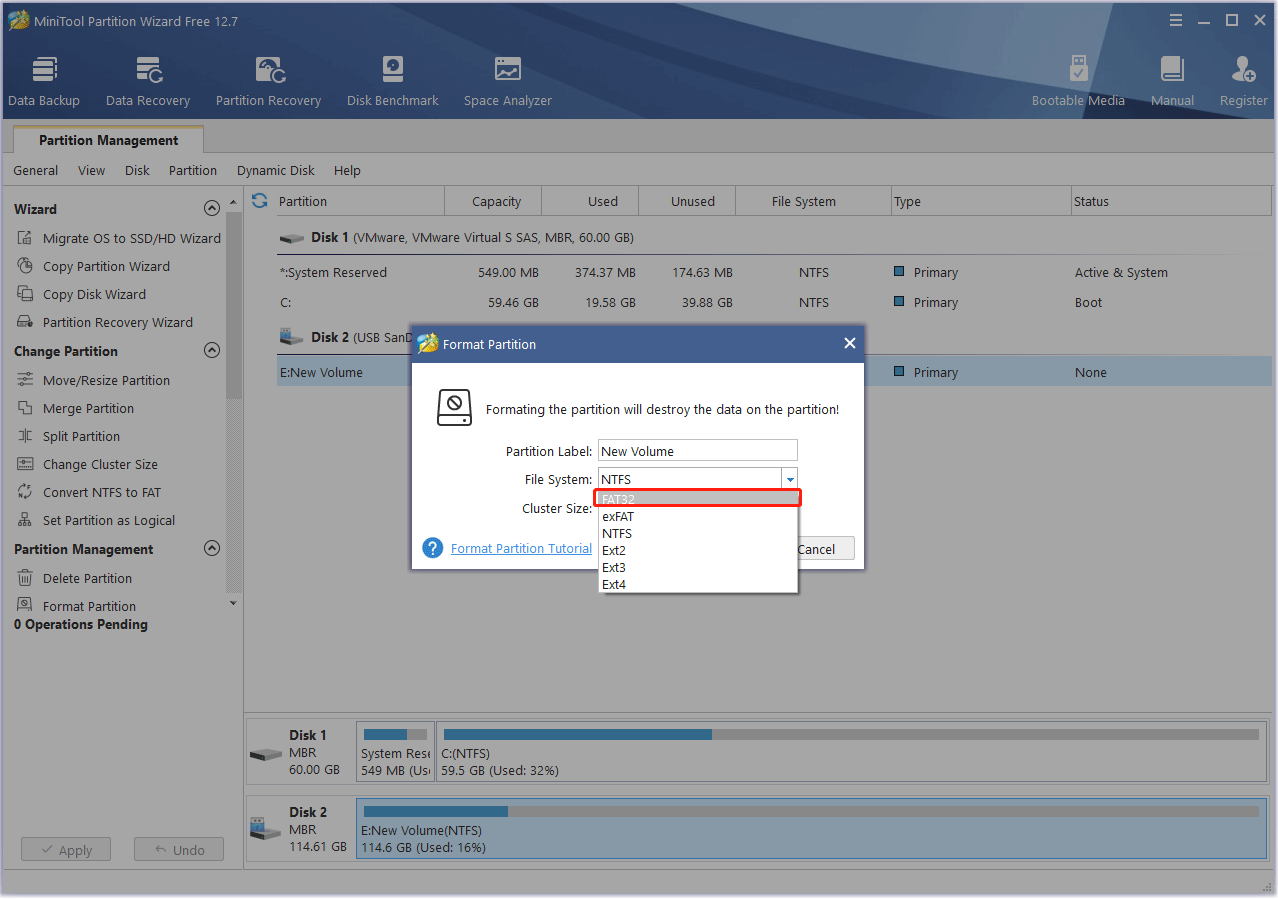Open the Dynamic Disk menu
The width and height of the screenshot is (1278, 899).
pos(275,171)
